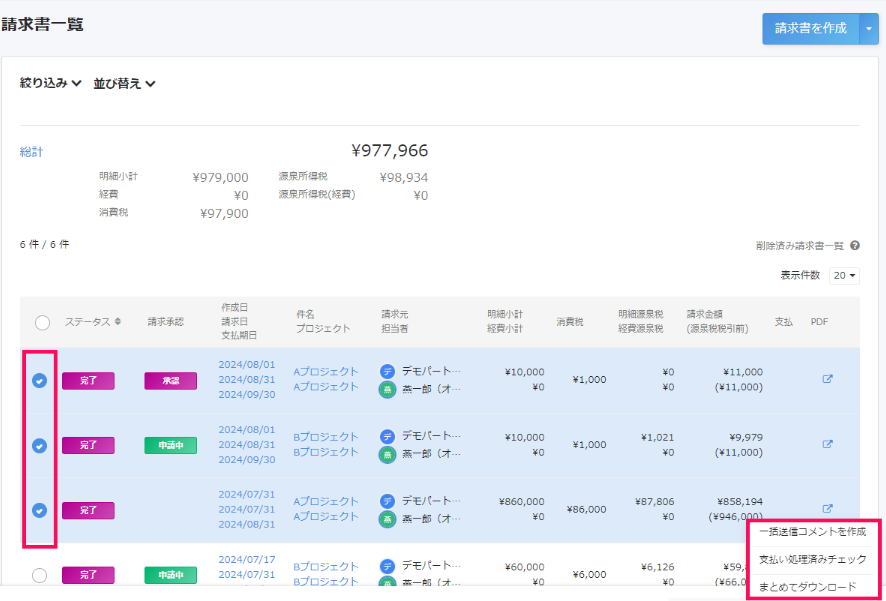Viewport: 886px width, 601px height.
Task: Click the 請求書を作成 button
Action: pyautogui.click(x=811, y=28)
